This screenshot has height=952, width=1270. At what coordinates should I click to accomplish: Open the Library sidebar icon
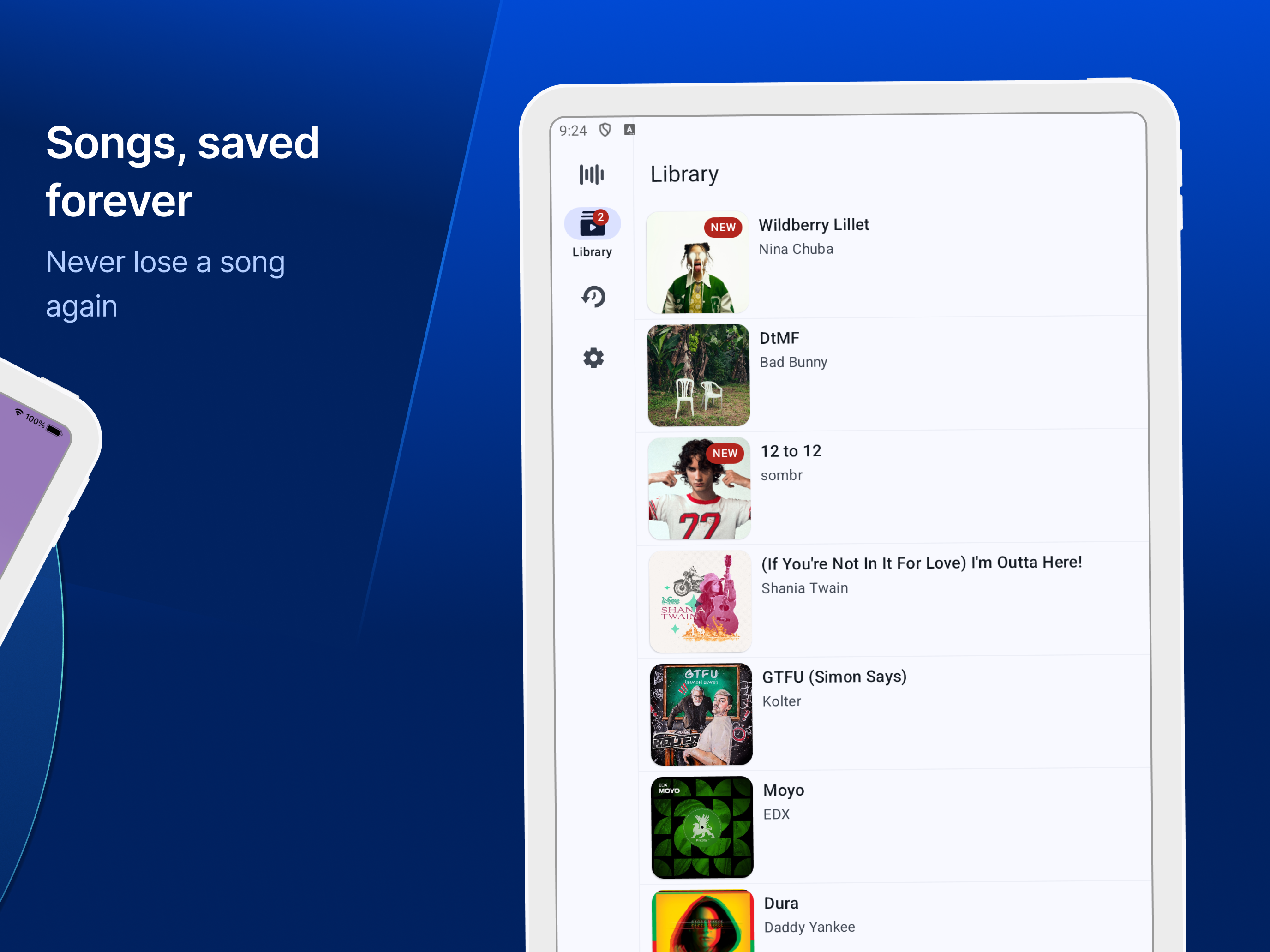(x=591, y=224)
